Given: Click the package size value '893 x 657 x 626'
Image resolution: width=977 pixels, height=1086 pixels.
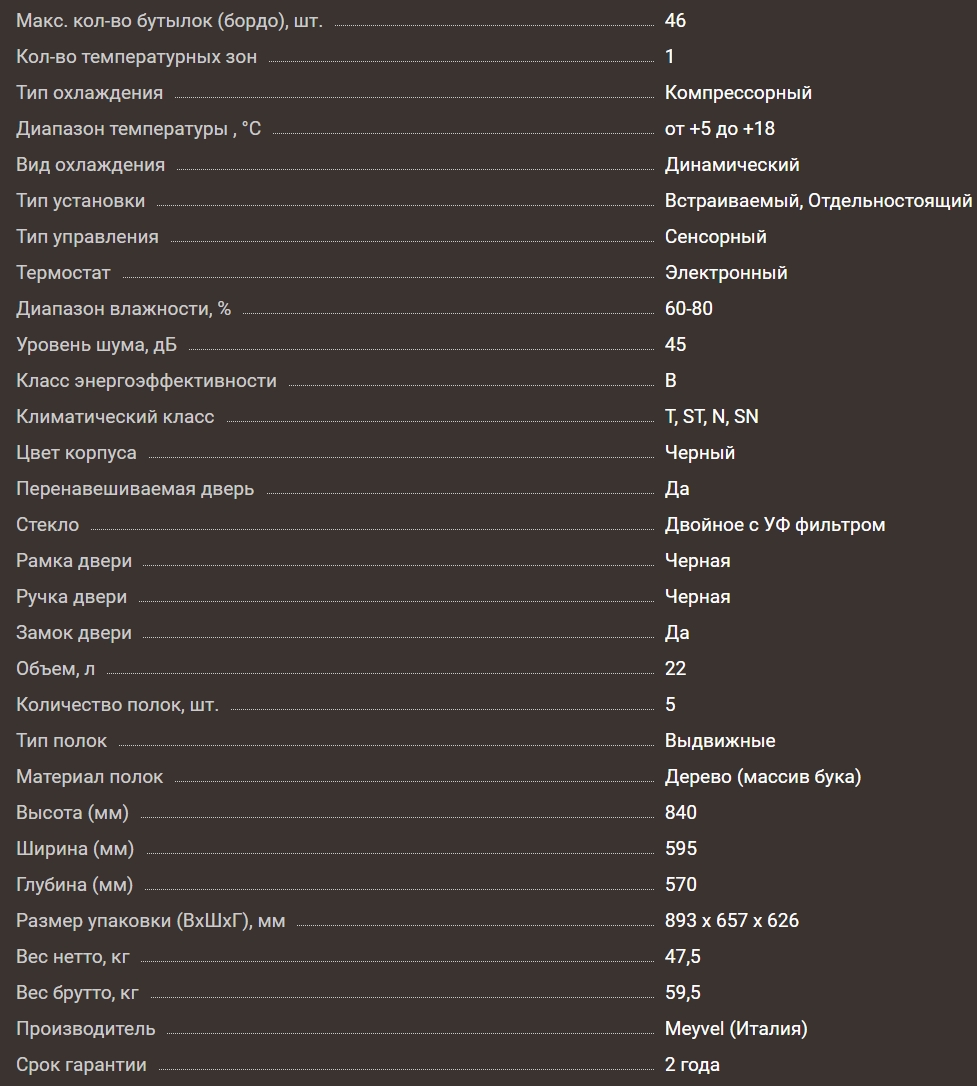Looking at the screenshot, I should point(732,921).
